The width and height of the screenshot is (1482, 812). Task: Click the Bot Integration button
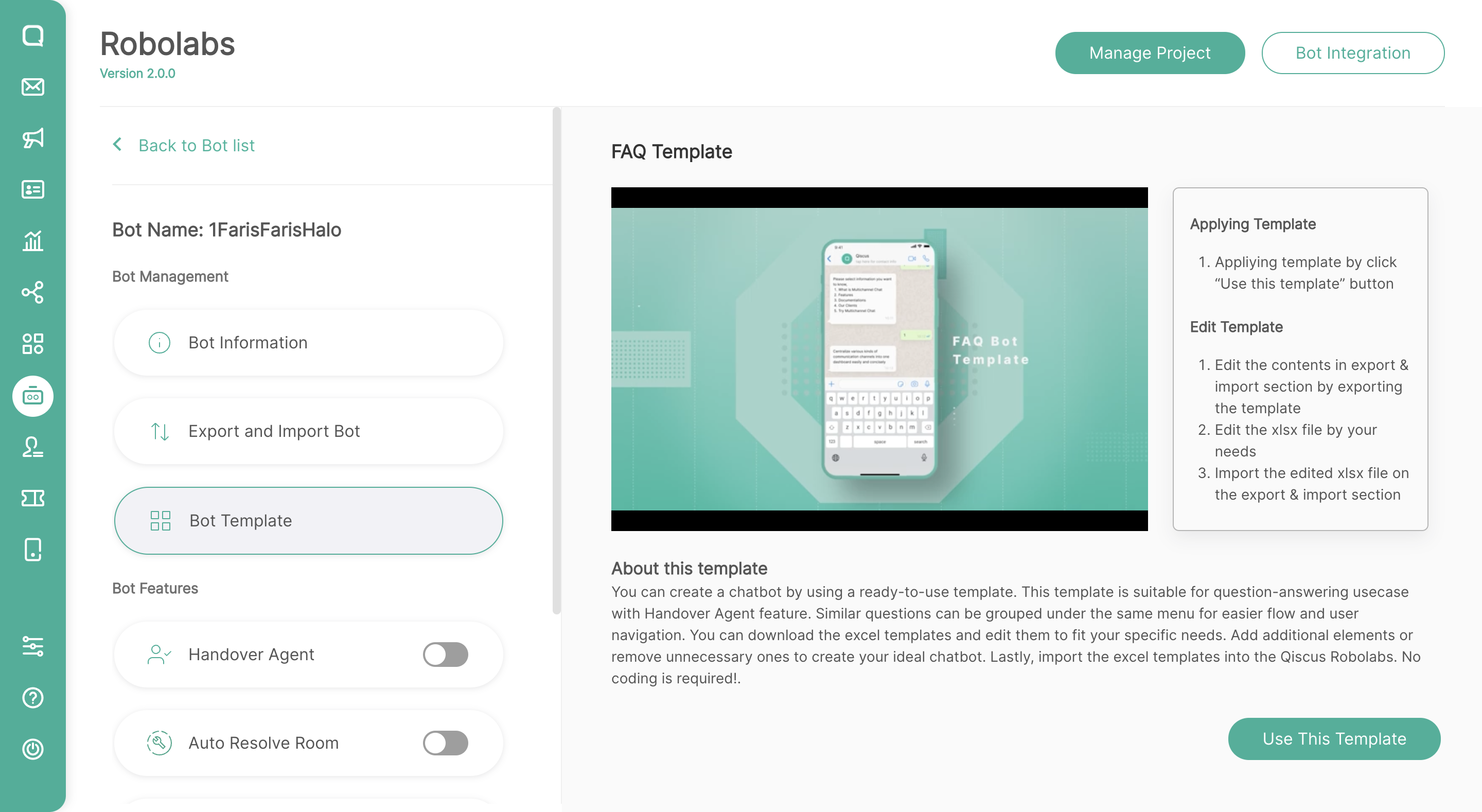tap(1352, 53)
